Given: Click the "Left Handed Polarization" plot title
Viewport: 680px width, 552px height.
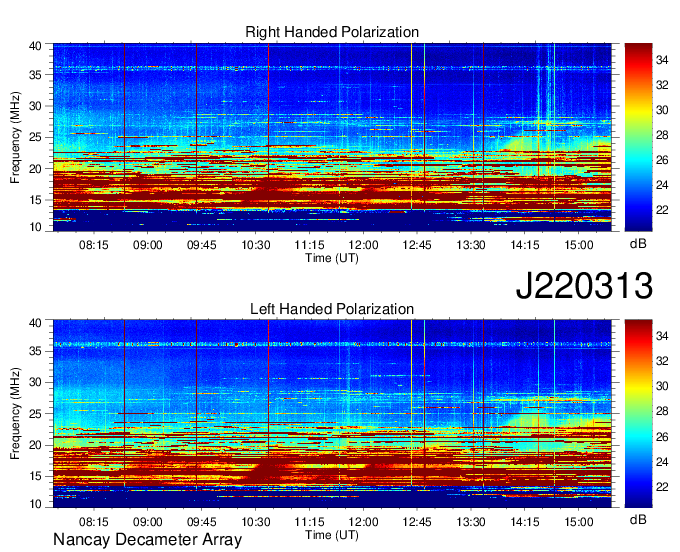Looking at the screenshot, I should point(332,309).
